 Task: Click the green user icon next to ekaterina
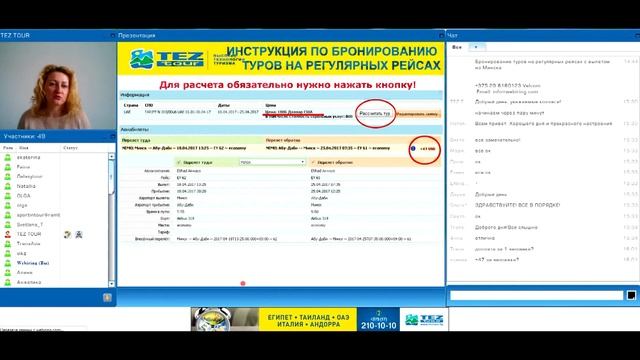tap(8, 157)
